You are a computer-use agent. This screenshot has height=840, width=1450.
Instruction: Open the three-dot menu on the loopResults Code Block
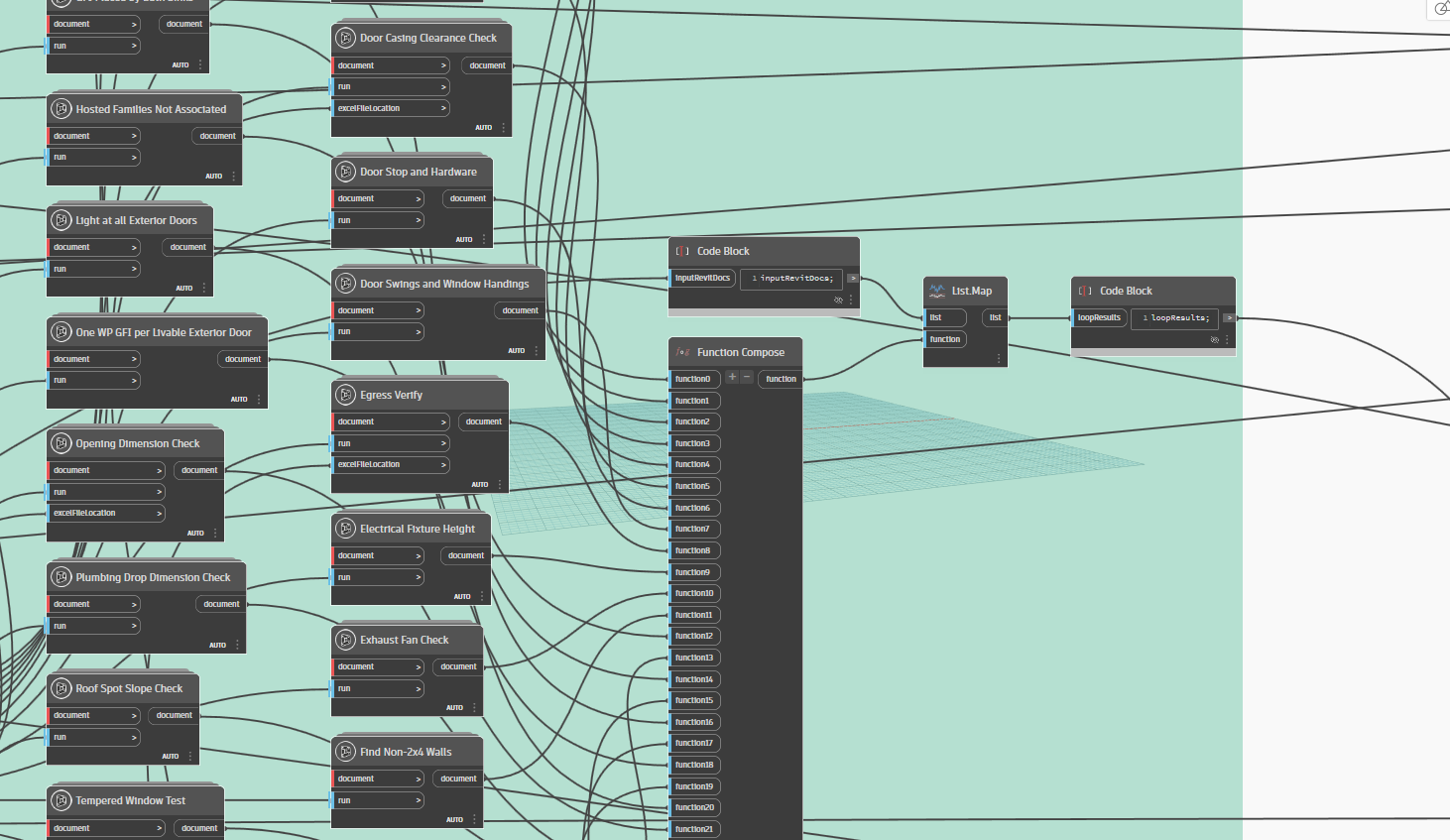pyautogui.click(x=1227, y=339)
